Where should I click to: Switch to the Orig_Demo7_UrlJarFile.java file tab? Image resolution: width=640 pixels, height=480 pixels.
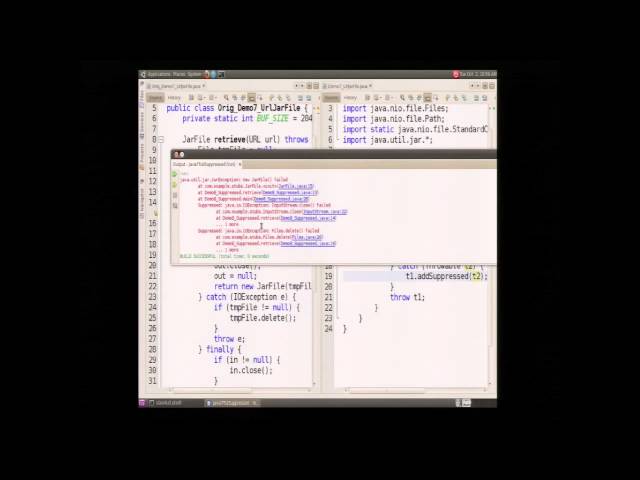pyautogui.click(x=176, y=87)
